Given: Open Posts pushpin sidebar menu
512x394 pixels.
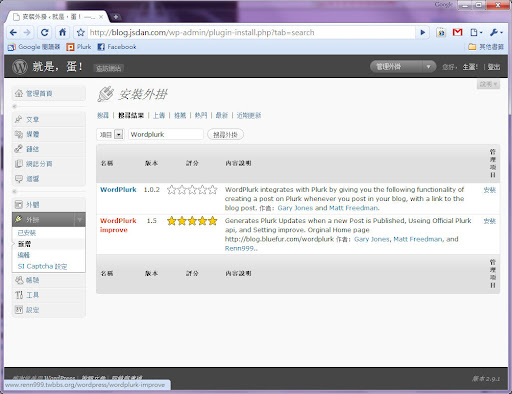Looking at the screenshot, I should (x=49, y=119).
